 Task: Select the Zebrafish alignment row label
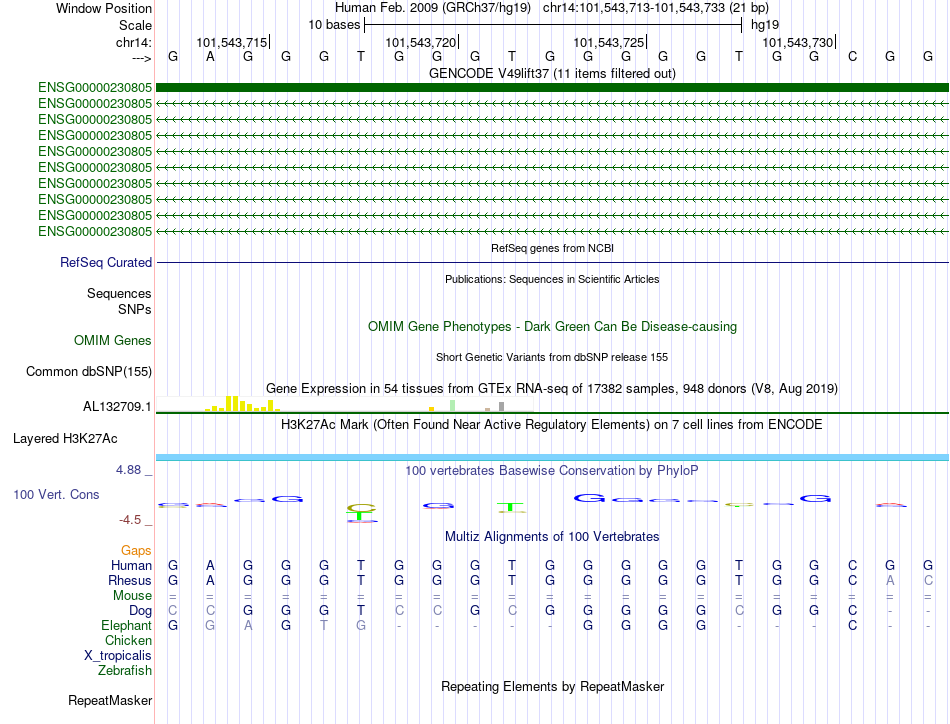pyautogui.click(x=125, y=671)
